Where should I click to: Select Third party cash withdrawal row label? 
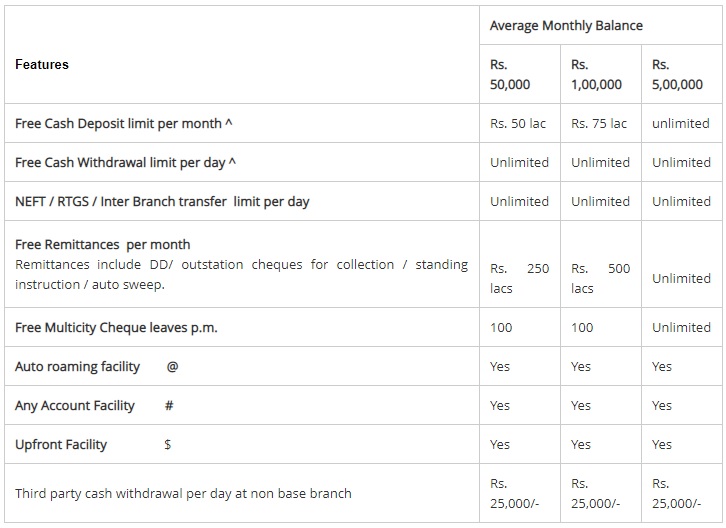tap(183, 493)
